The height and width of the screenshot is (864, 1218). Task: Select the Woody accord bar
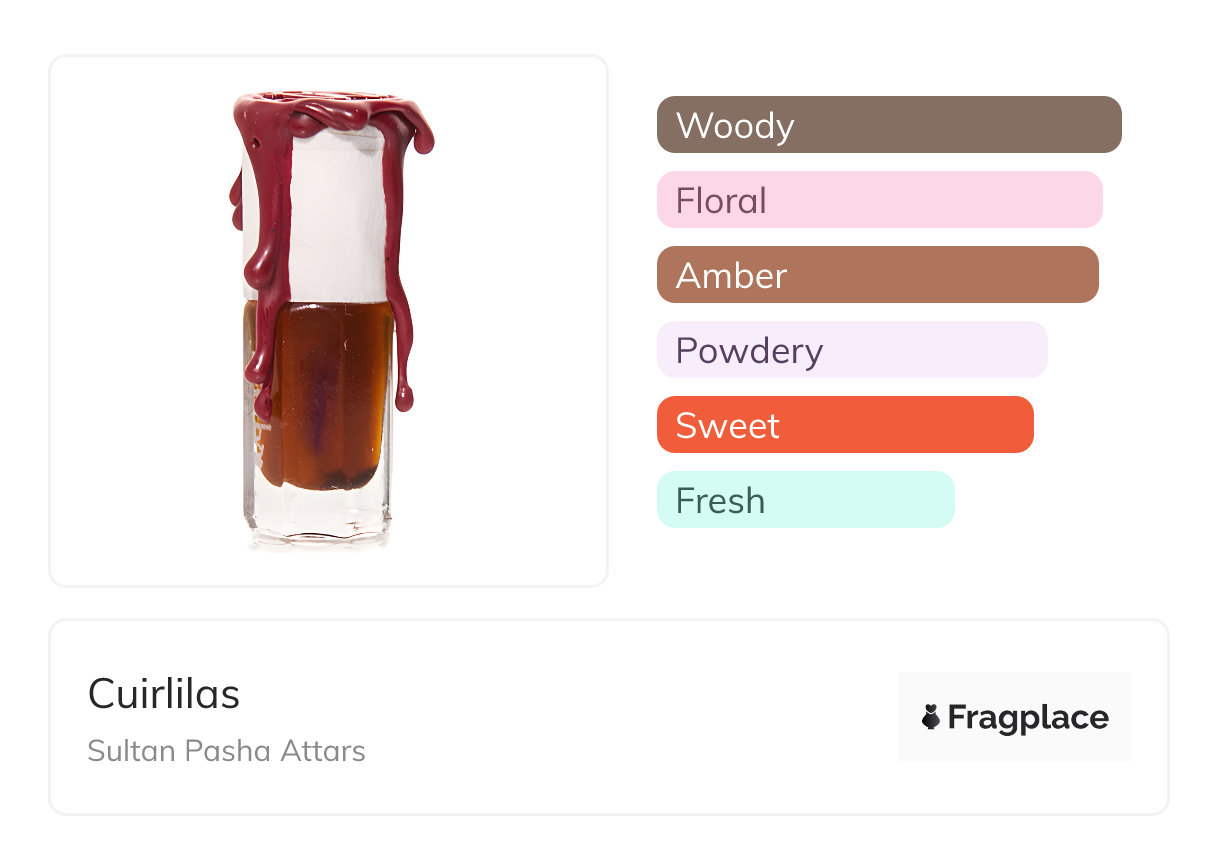(889, 125)
